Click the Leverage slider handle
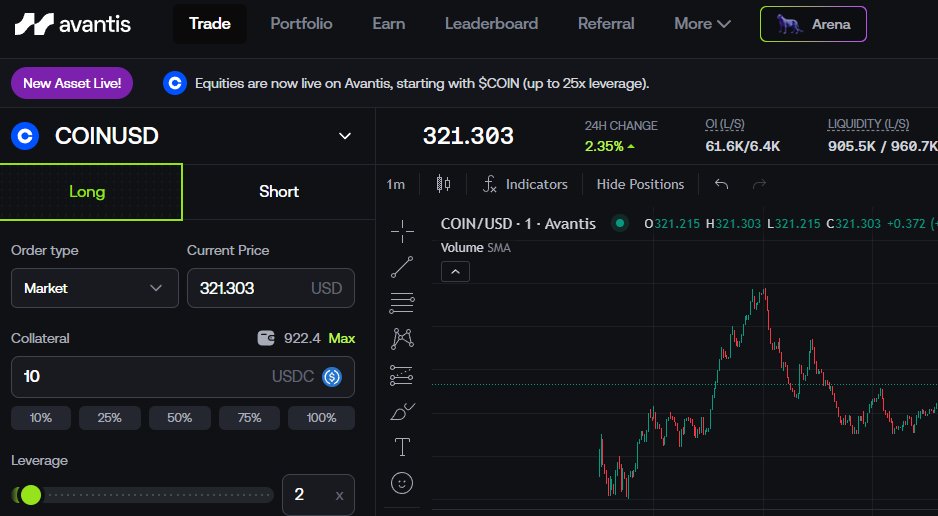The width and height of the screenshot is (938, 516). [31, 494]
